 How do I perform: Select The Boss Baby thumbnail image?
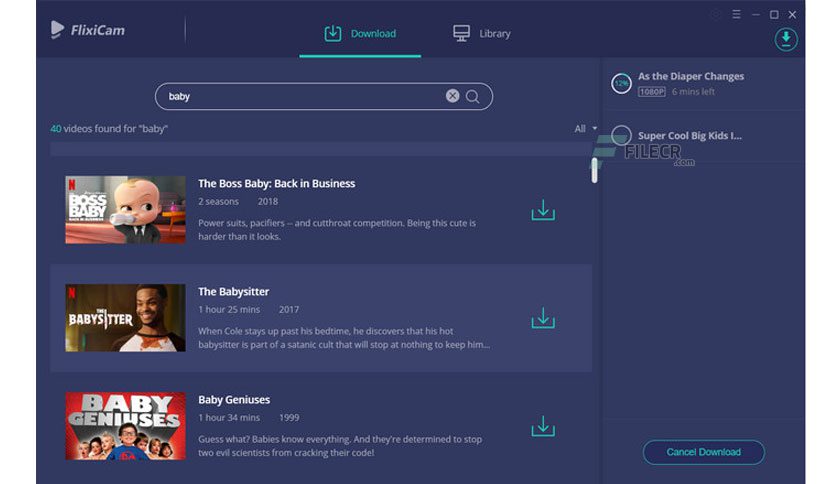125,210
